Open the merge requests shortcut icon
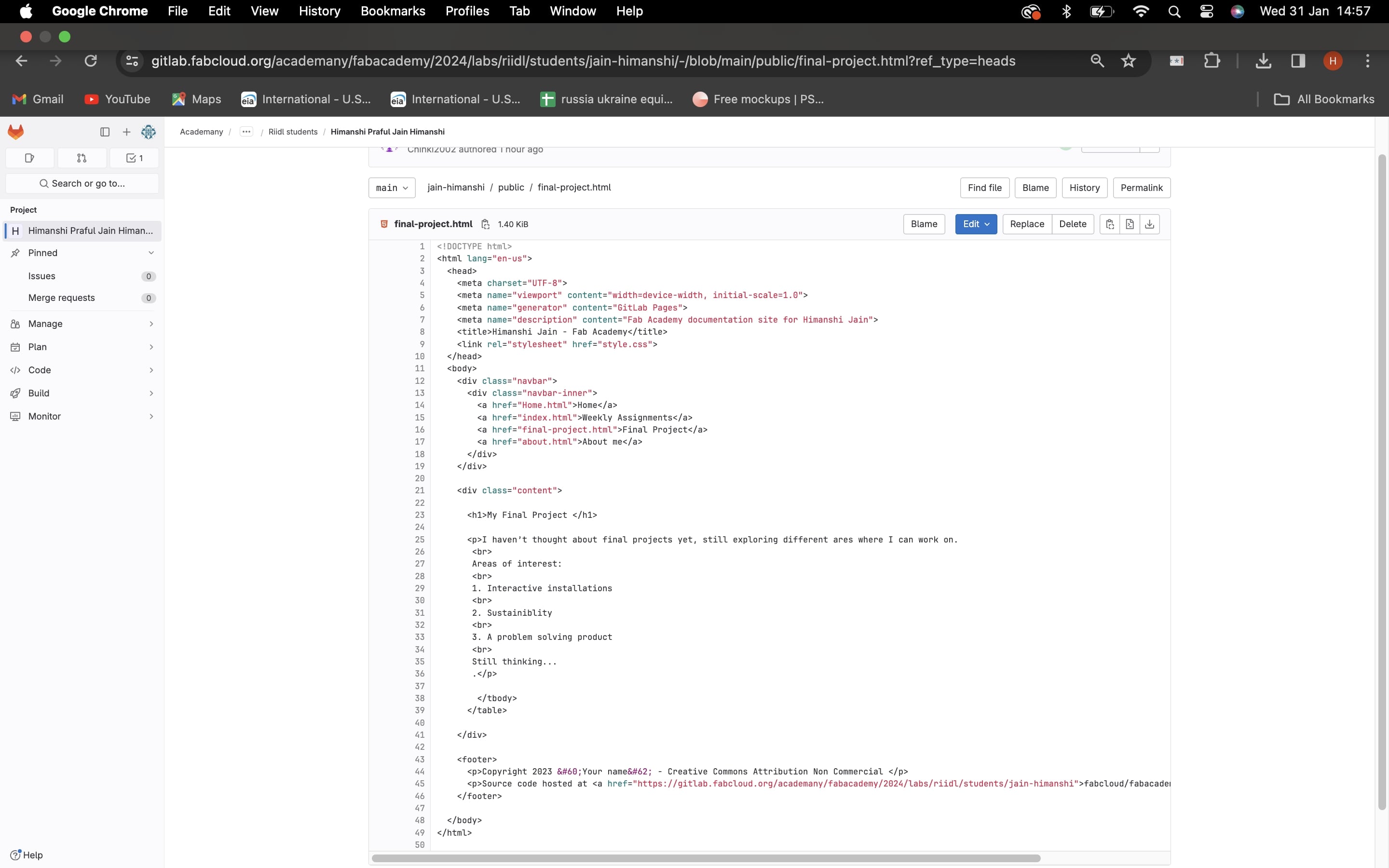The image size is (1389, 868). coord(82,158)
